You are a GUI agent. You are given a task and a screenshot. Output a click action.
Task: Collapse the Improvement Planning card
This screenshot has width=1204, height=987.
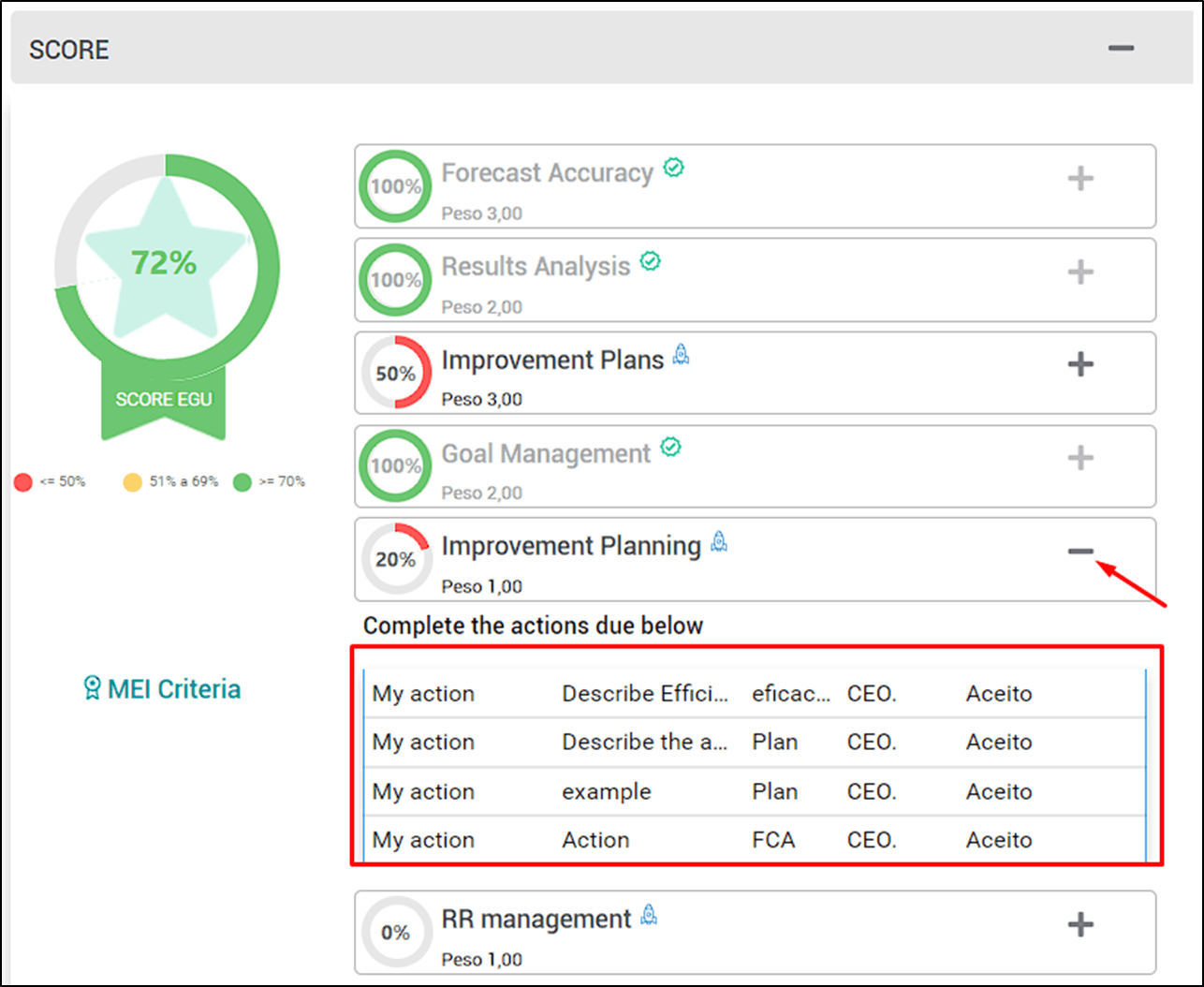pyautogui.click(x=1080, y=552)
